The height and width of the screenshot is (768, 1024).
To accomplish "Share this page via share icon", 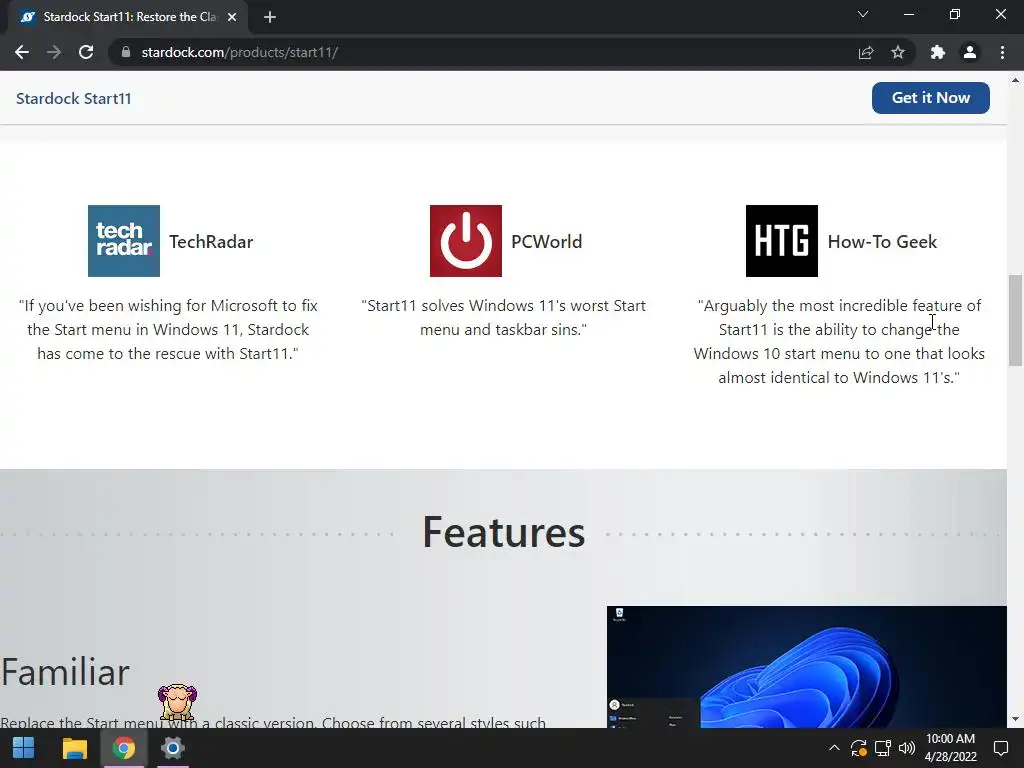I will [x=866, y=52].
